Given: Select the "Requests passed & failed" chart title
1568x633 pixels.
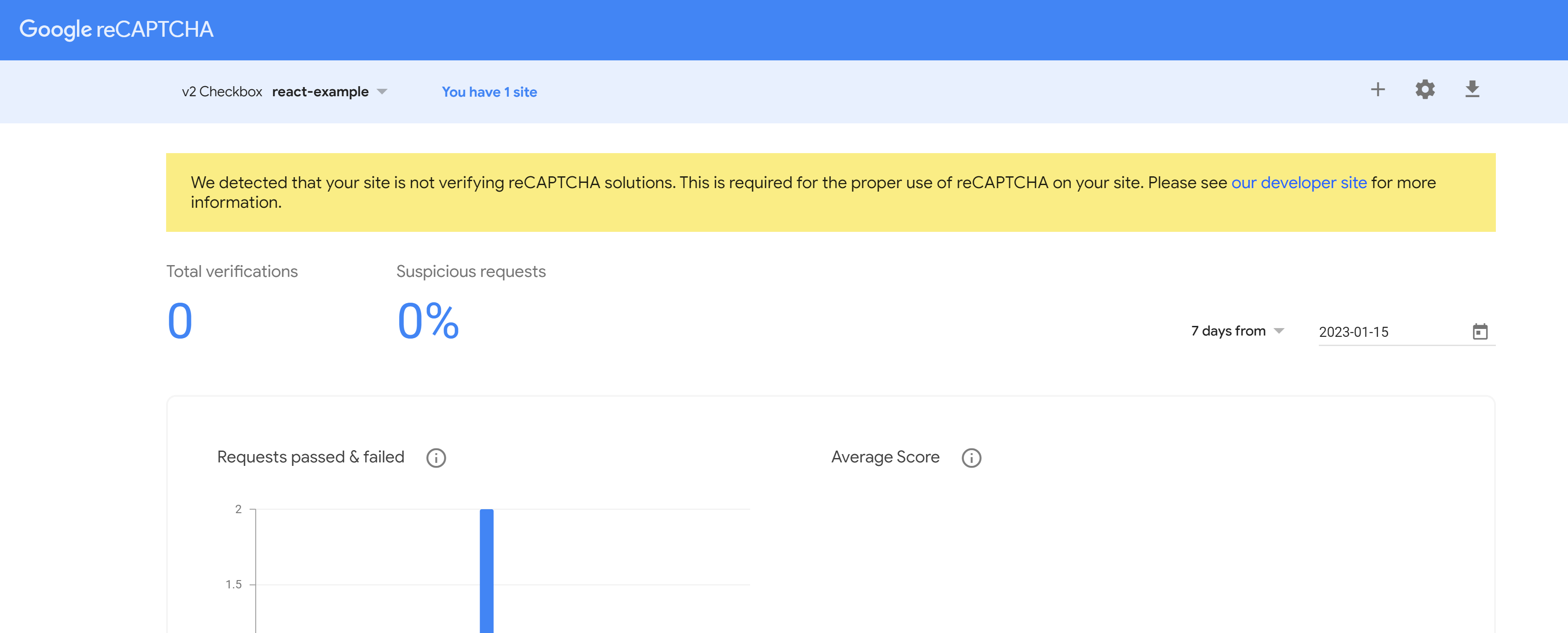Looking at the screenshot, I should point(310,457).
